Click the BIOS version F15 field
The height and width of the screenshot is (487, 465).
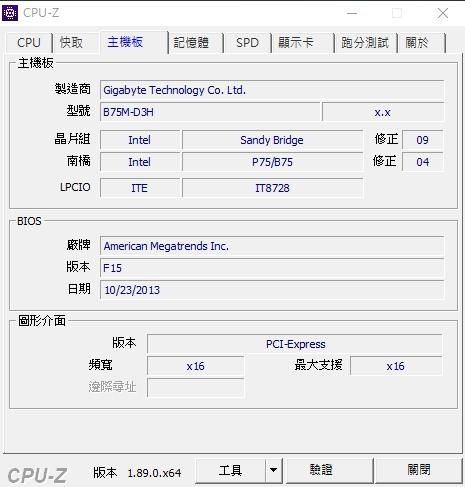(x=272, y=268)
